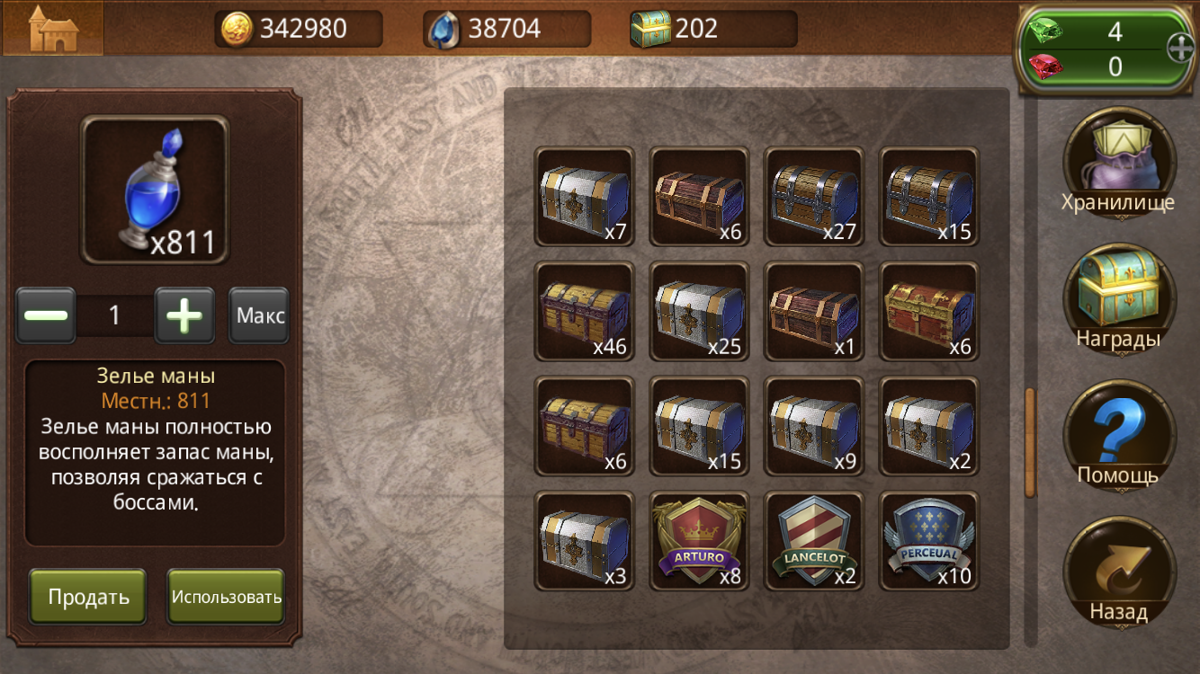Go back with Назад arrow
The image size is (1200, 674).
(x=1118, y=571)
